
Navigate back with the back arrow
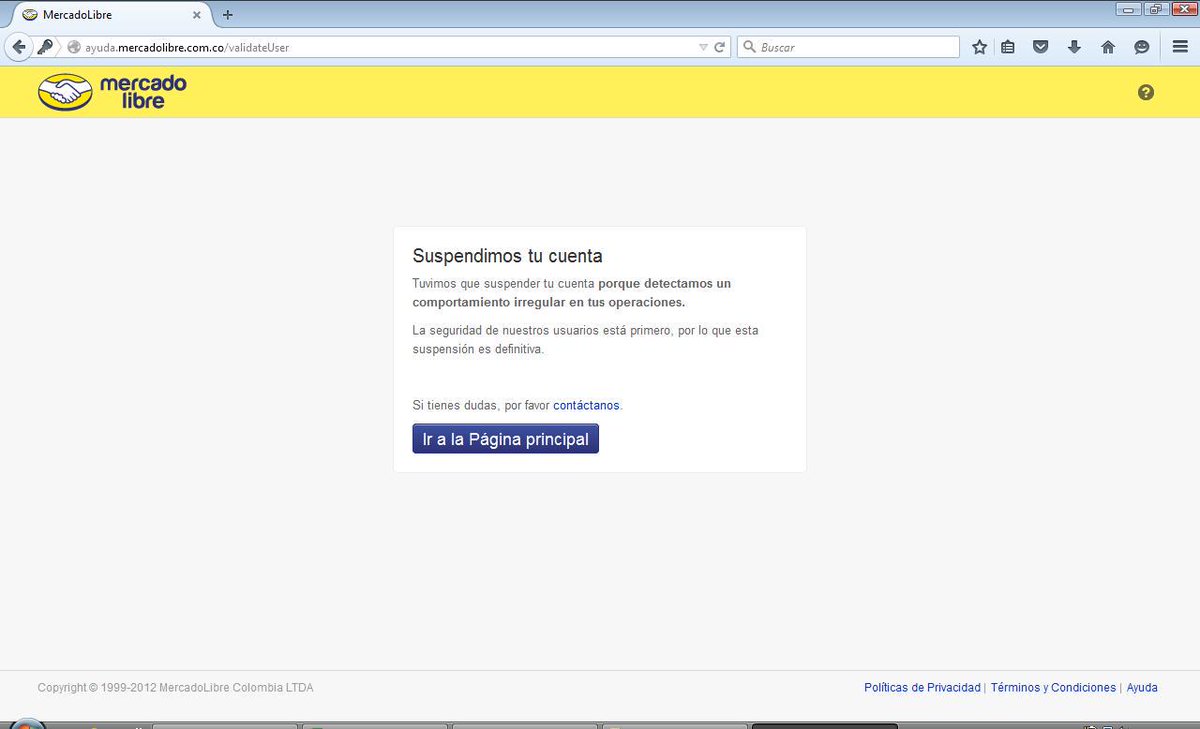(18, 46)
